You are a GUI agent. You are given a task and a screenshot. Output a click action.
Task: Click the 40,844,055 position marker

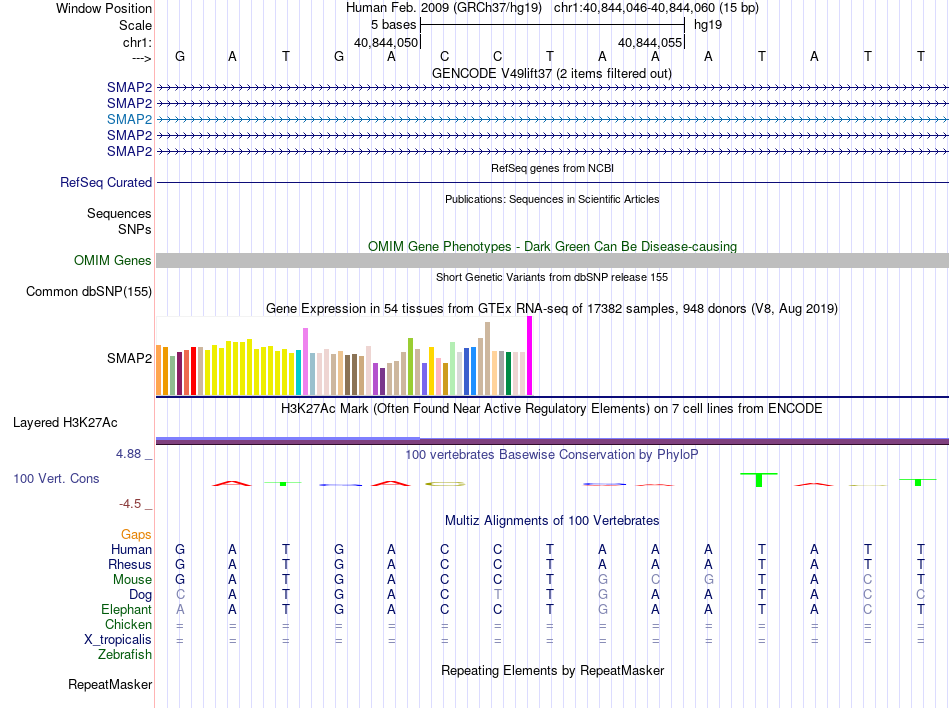pos(650,42)
